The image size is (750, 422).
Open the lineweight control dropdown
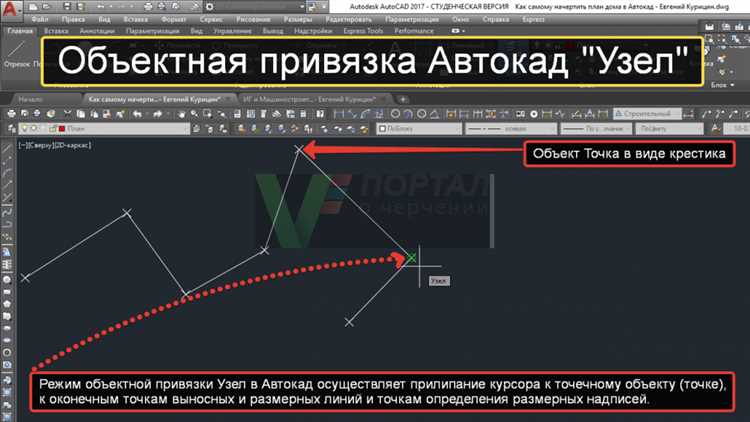point(596,129)
